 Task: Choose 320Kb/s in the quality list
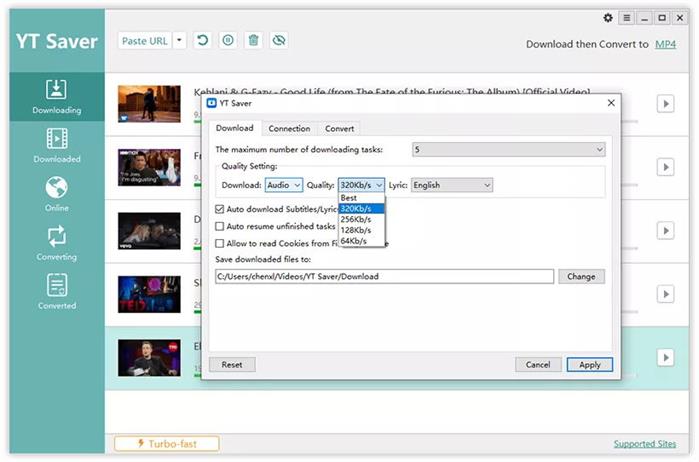362,209
